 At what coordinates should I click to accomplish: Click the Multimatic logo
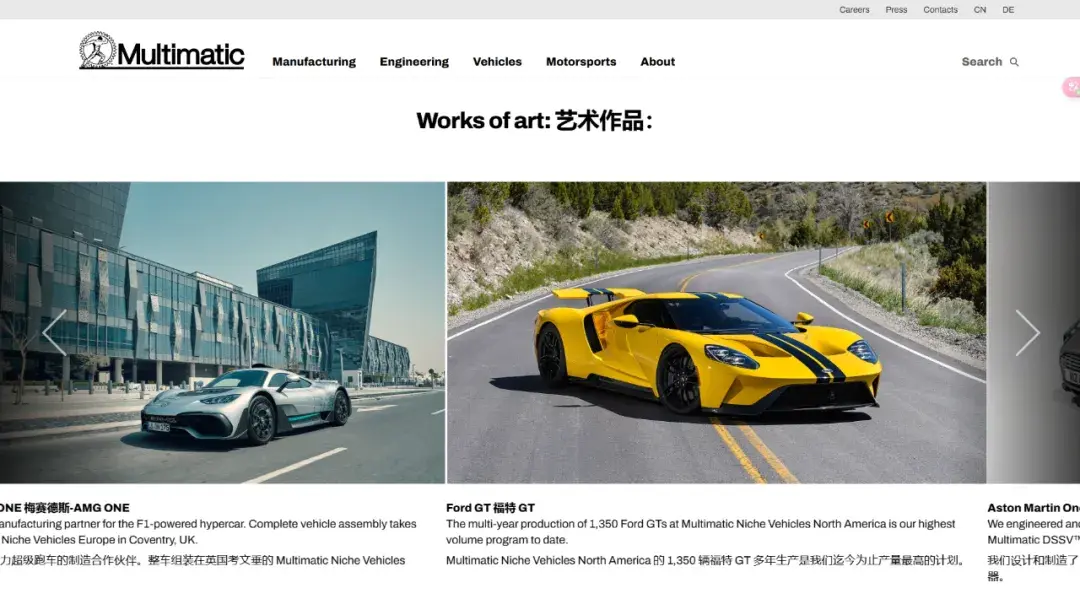click(162, 50)
